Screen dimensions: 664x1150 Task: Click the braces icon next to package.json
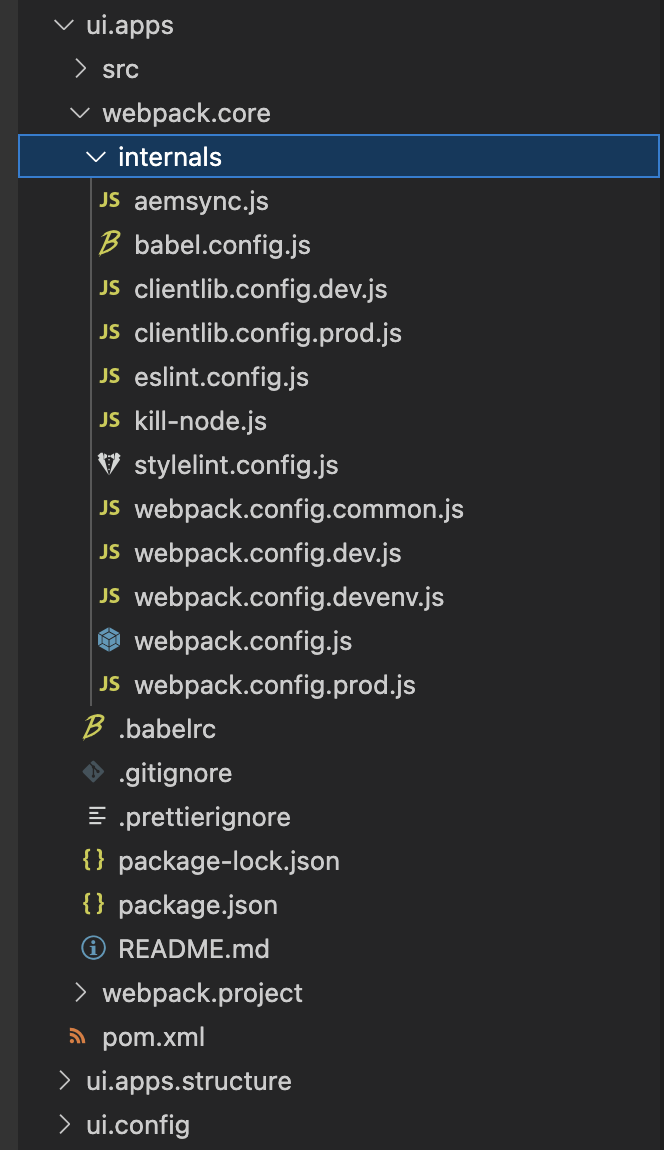pos(93,904)
